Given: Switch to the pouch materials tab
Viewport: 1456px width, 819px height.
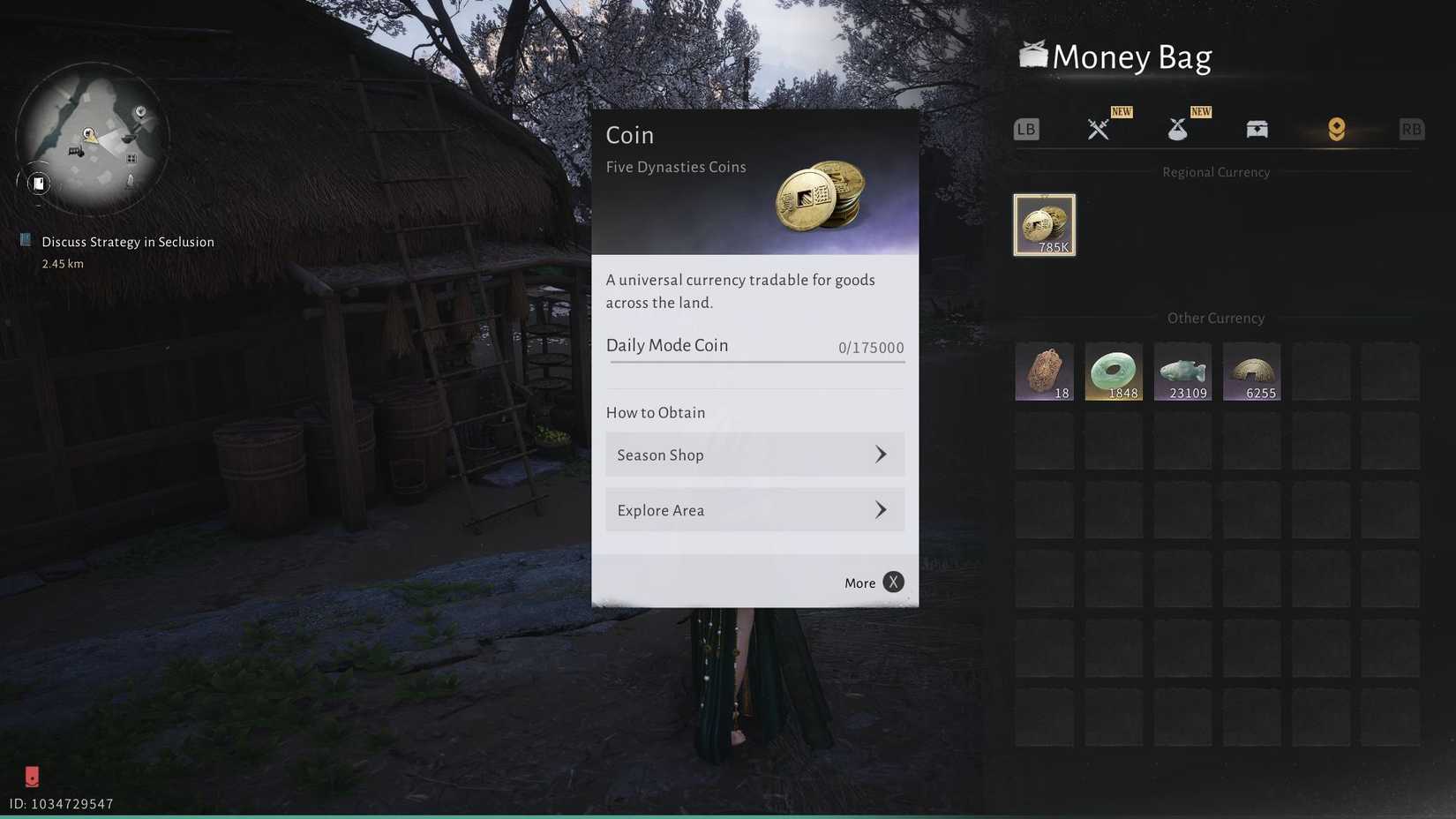Looking at the screenshot, I should tap(1177, 129).
